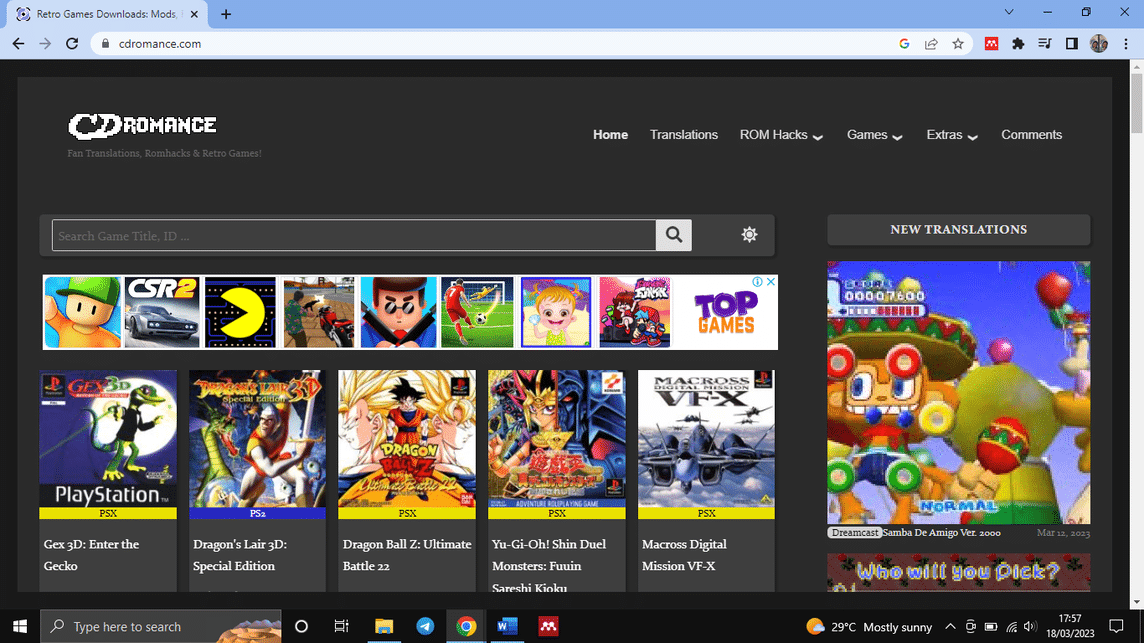1144x643 pixels.
Task: Reload the page with the refresh icon
Action: tap(72, 44)
